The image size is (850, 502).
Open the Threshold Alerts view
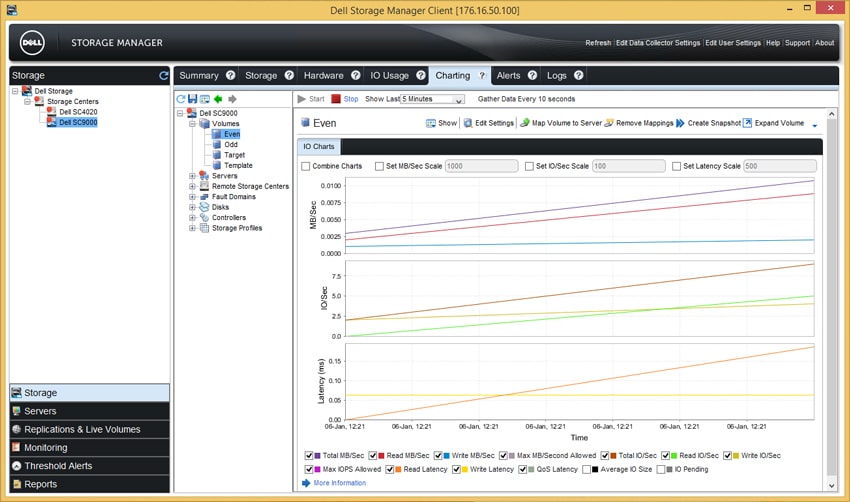(x=89, y=466)
